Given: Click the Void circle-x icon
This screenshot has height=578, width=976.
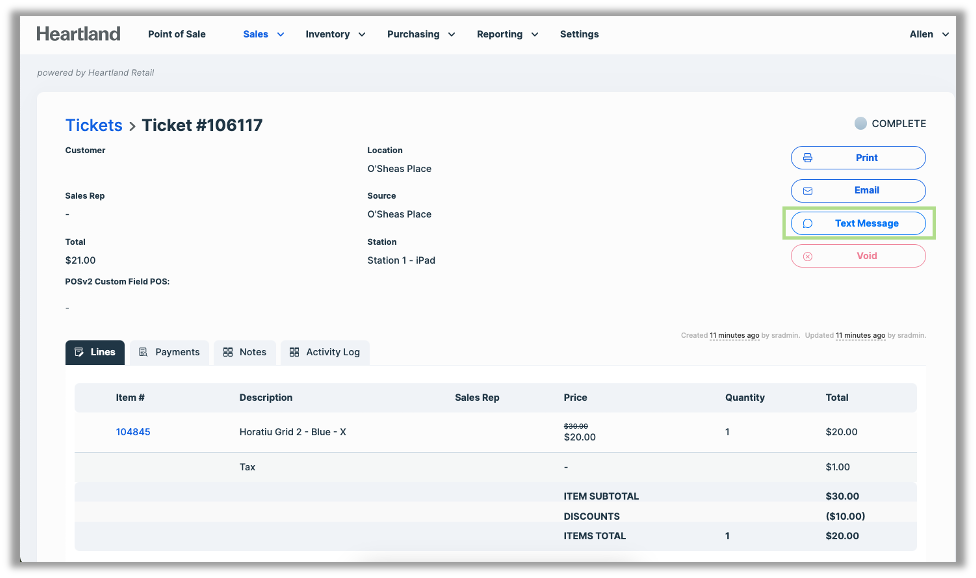Looking at the screenshot, I should click(x=808, y=256).
